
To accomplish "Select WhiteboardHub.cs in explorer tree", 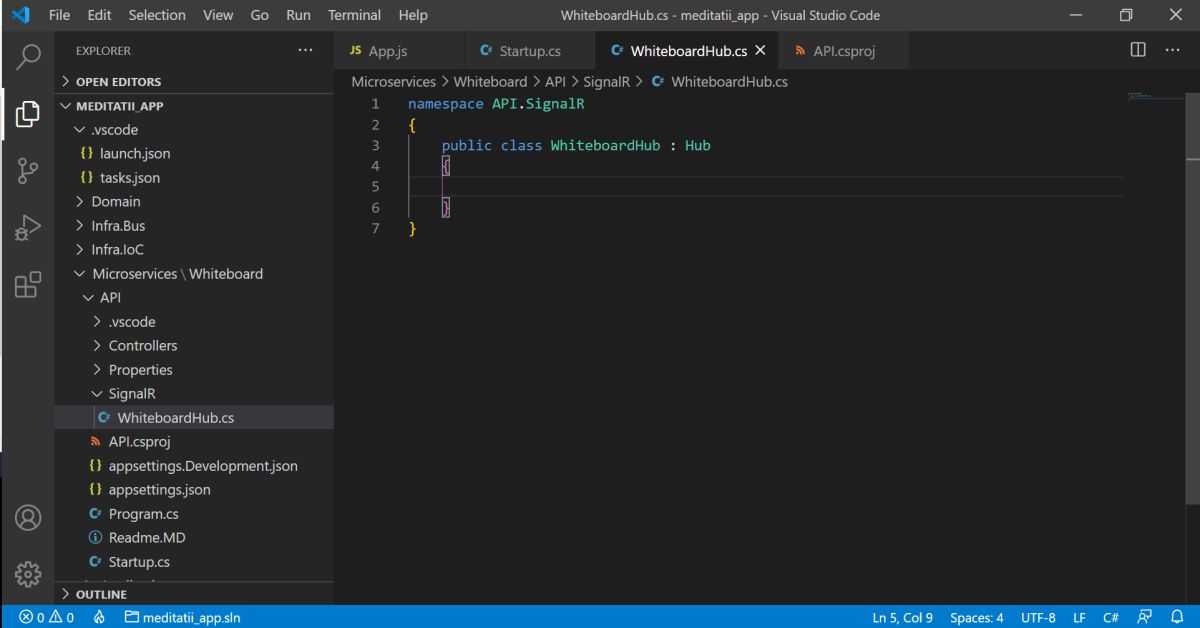I will coord(194,418).
